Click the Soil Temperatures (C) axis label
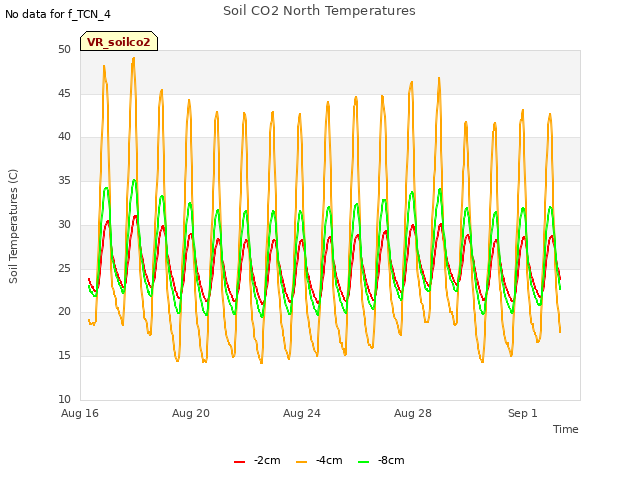The image size is (640, 480). click(13, 226)
